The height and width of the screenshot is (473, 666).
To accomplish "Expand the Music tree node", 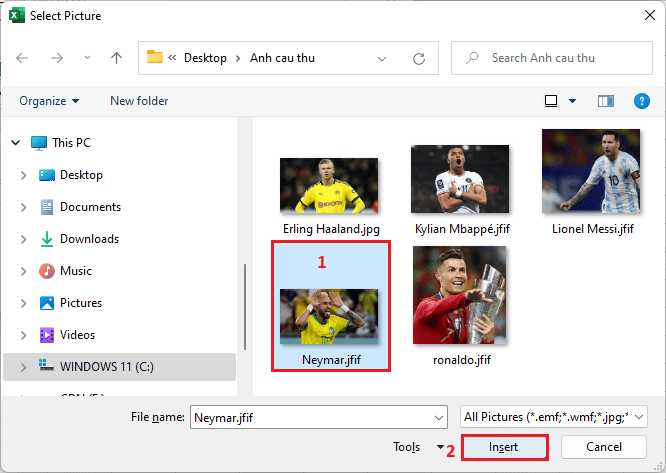I will click(23, 271).
